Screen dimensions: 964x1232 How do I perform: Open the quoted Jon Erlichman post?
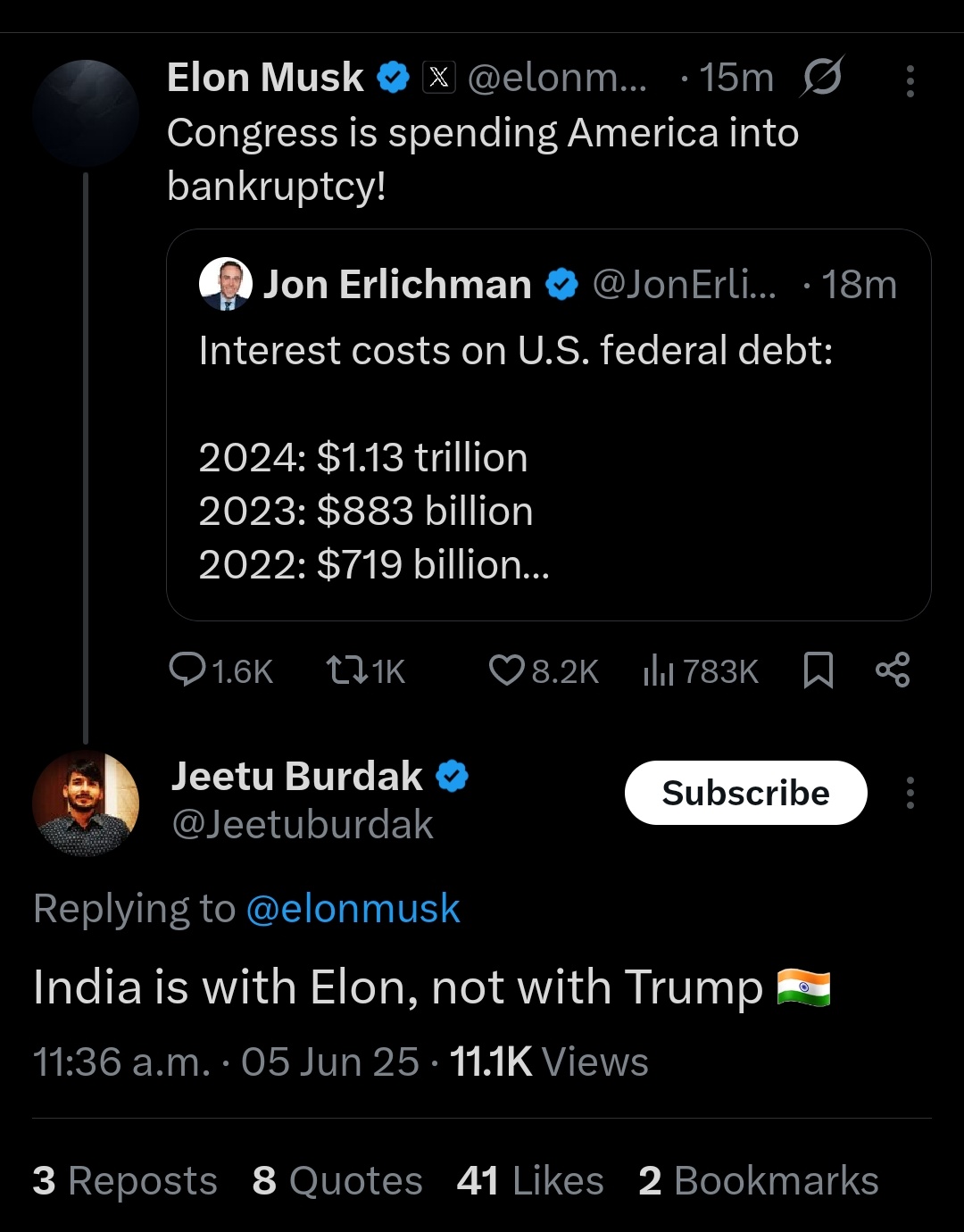coord(548,482)
